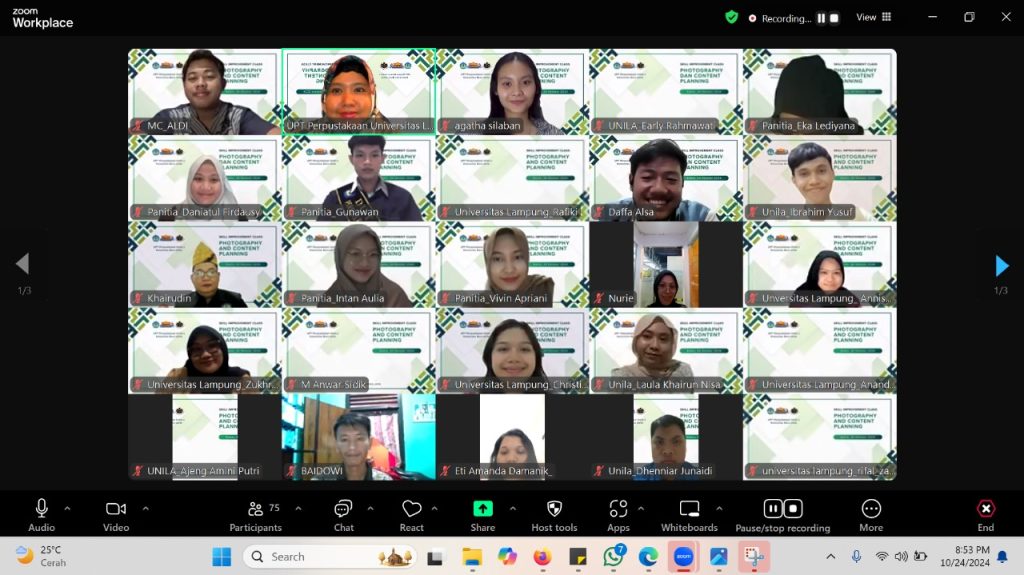Image resolution: width=1024 pixels, height=575 pixels.
Task: Open Host tools shield icon
Action: pyautogui.click(x=554, y=509)
